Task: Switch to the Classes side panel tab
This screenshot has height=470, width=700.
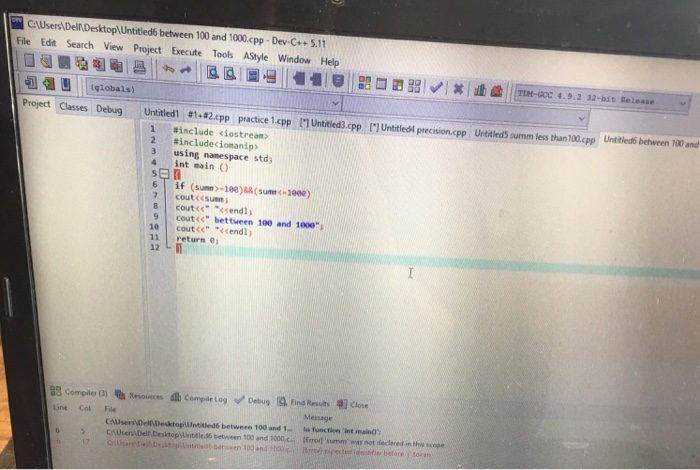Action: click(x=73, y=107)
